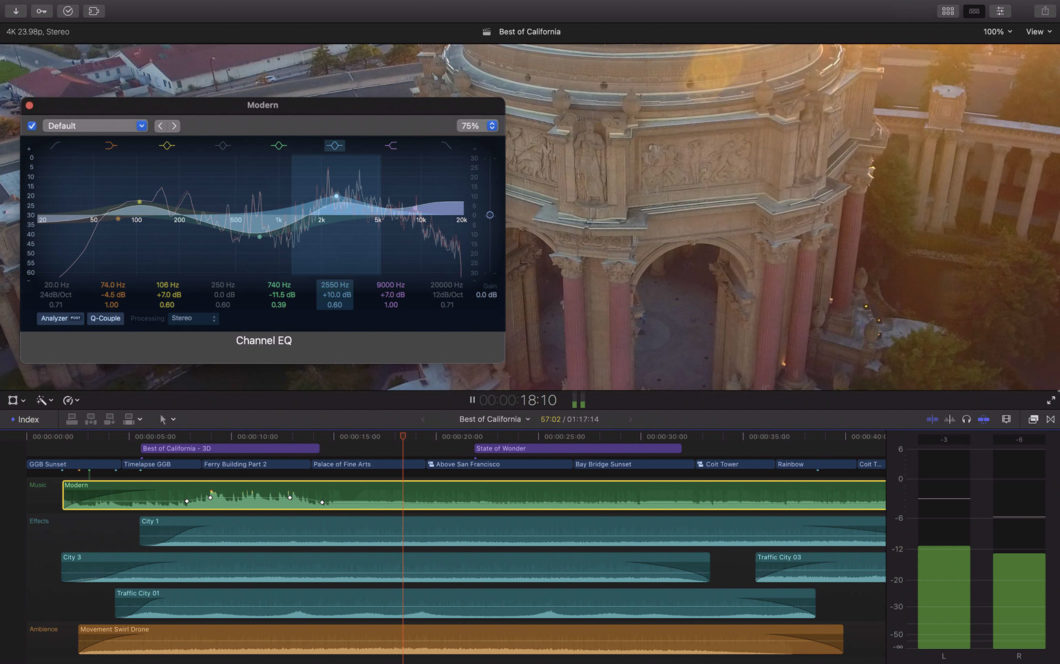Enable Q-Couple in the Channel EQ window
Viewport: 1060px width, 664px height.
105,318
